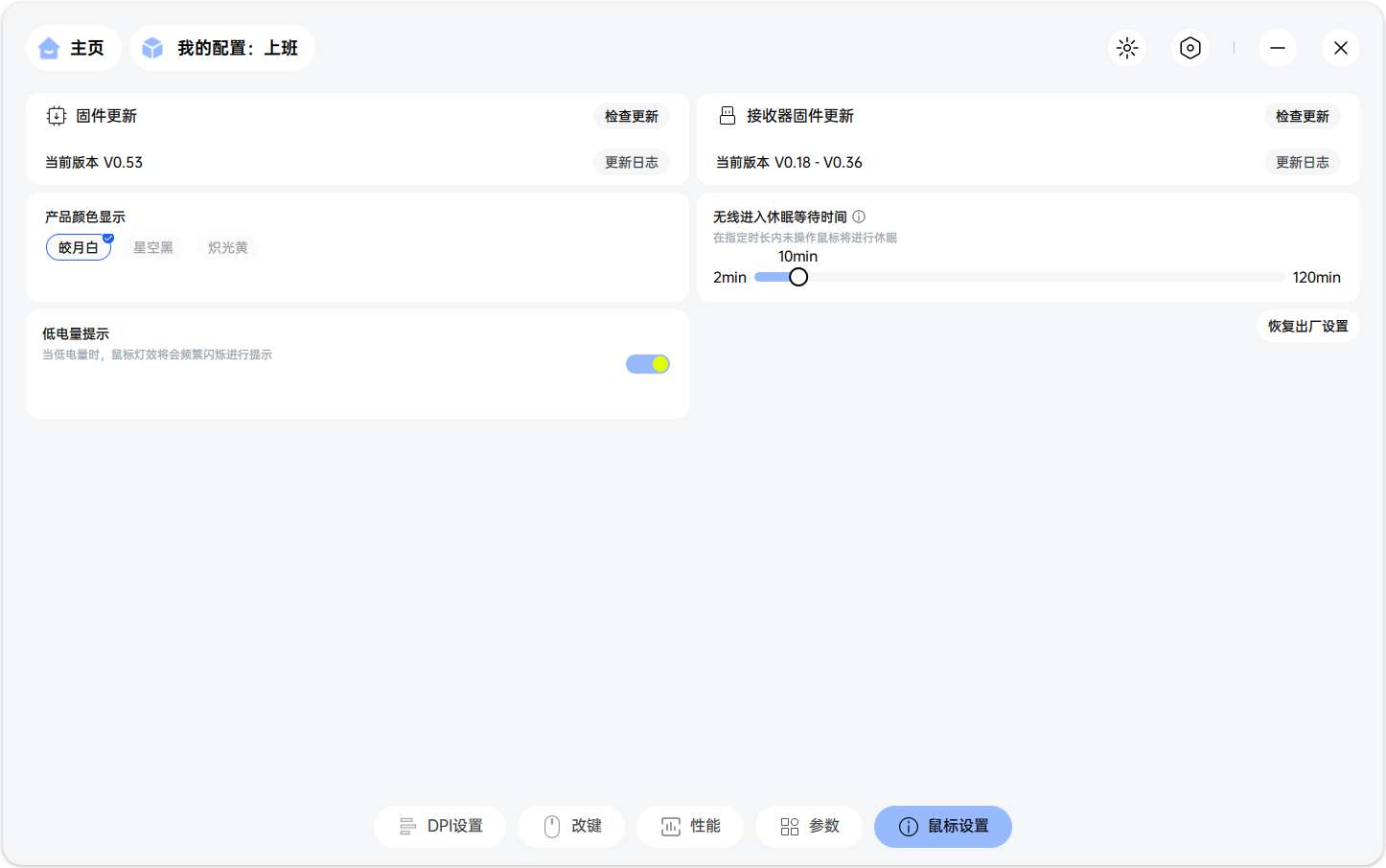This screenshot has width=1386, height=868.
Task: Open the receiver's 更新日志 changelog
Action: tap(1302, 162)
